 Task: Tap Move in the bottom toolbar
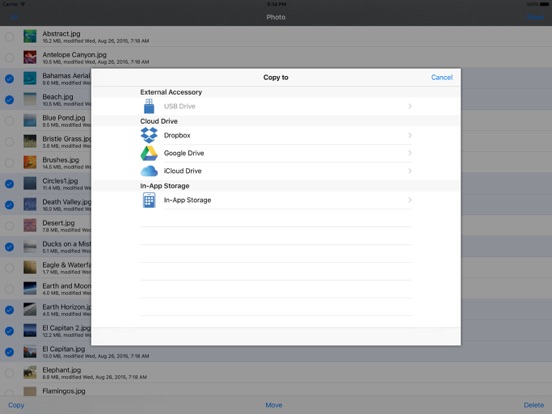point(274,405)
